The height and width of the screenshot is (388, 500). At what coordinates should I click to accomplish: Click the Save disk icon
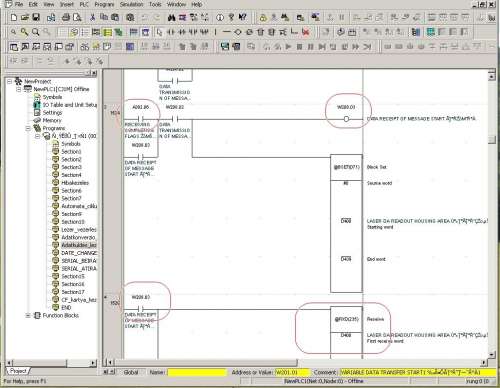36,17
